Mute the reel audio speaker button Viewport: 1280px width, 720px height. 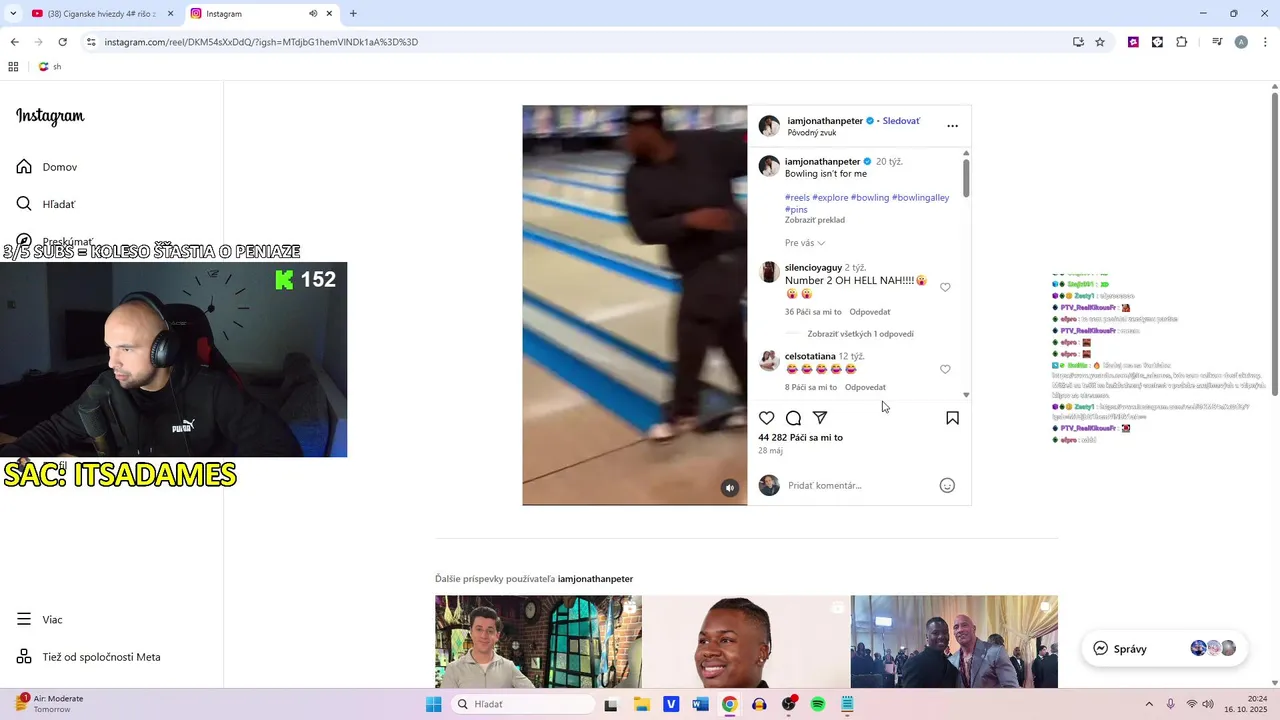[730, 488]
